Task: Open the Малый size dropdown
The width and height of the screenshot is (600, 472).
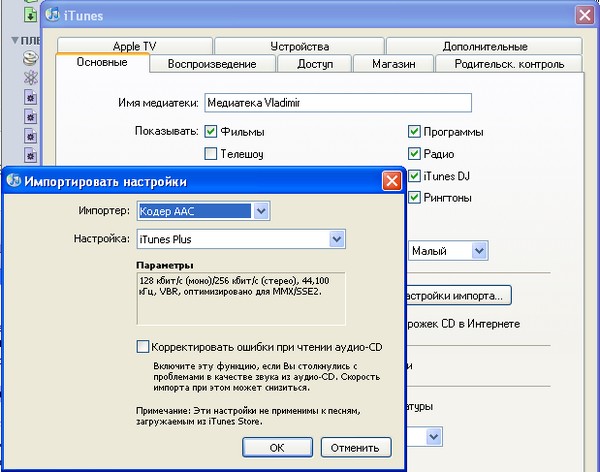Action: click(479, 251)
